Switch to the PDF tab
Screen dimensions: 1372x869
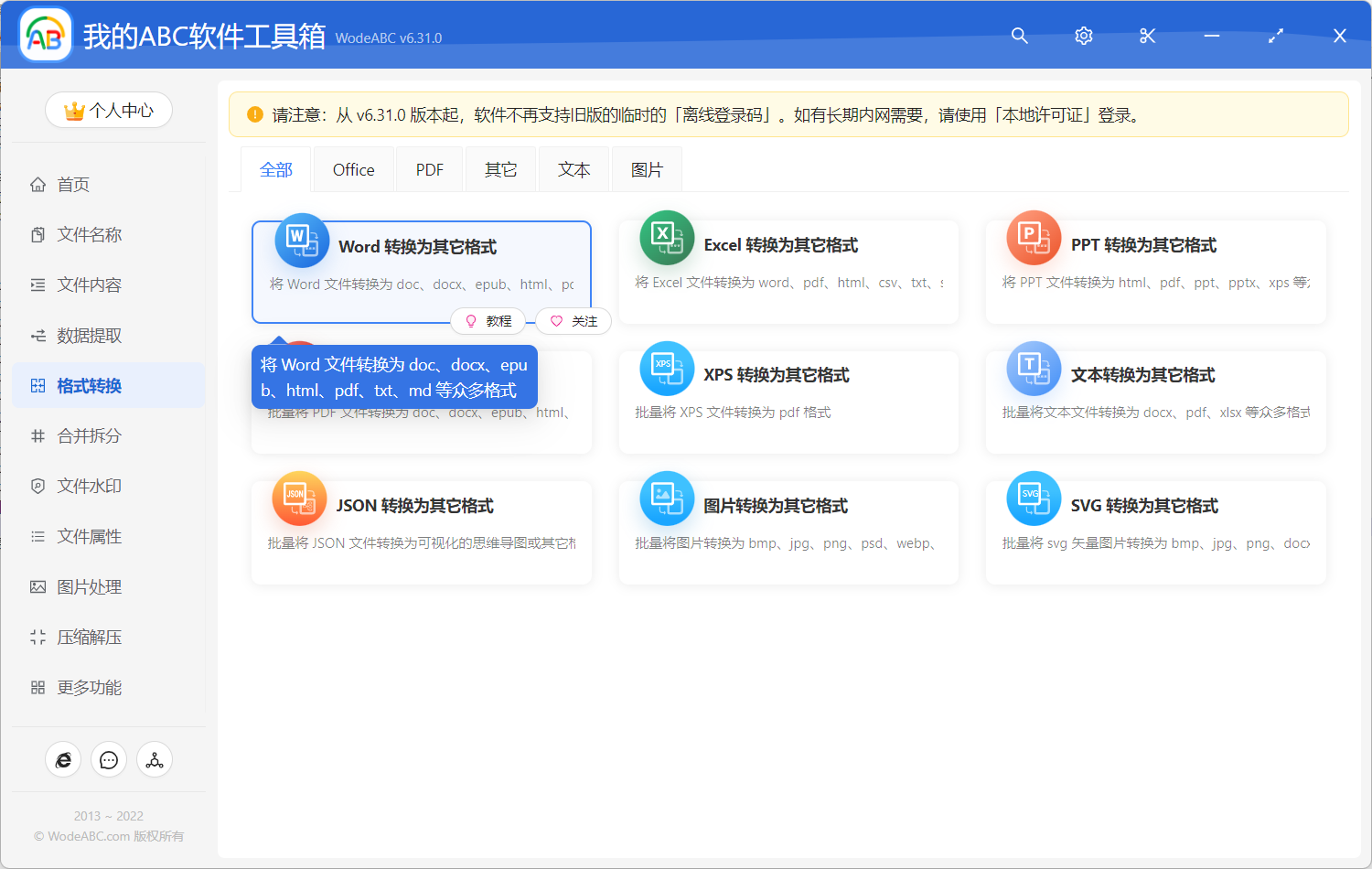point(429,168)
